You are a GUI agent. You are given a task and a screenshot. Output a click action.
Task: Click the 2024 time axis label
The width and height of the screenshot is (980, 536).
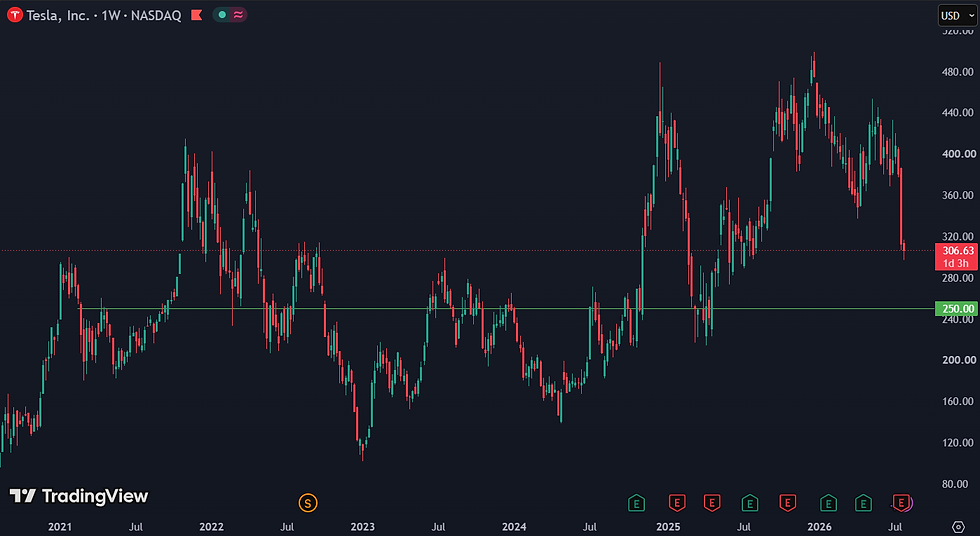[x=514, y=527]
